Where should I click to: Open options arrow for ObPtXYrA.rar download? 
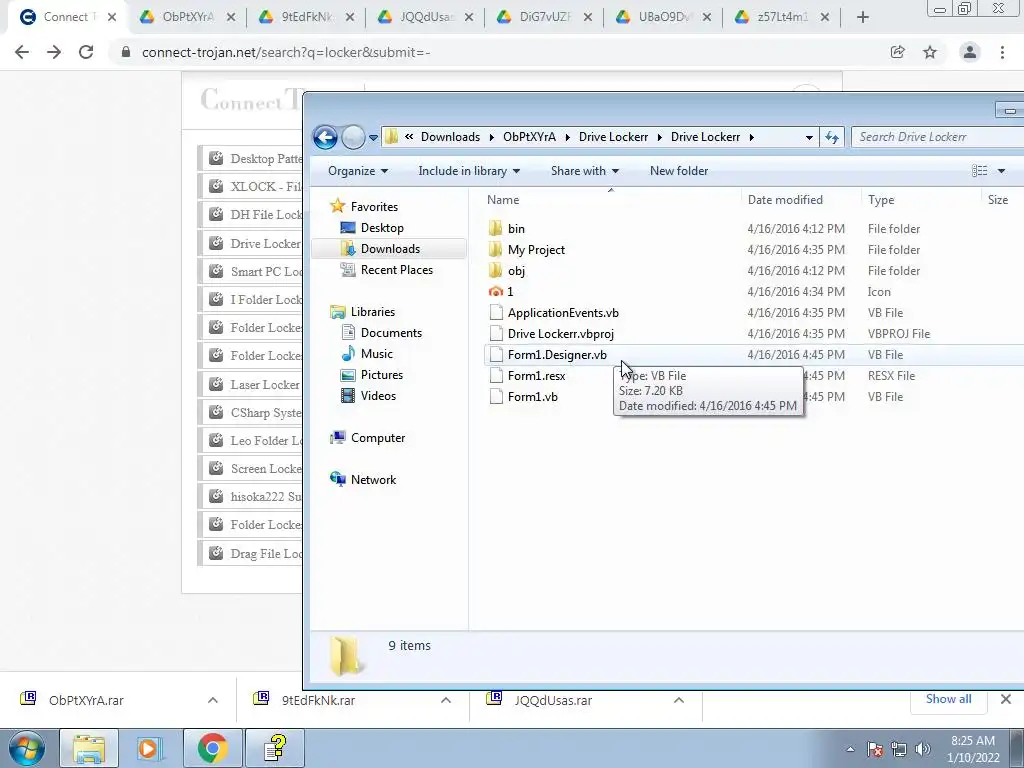pos(213,700)
